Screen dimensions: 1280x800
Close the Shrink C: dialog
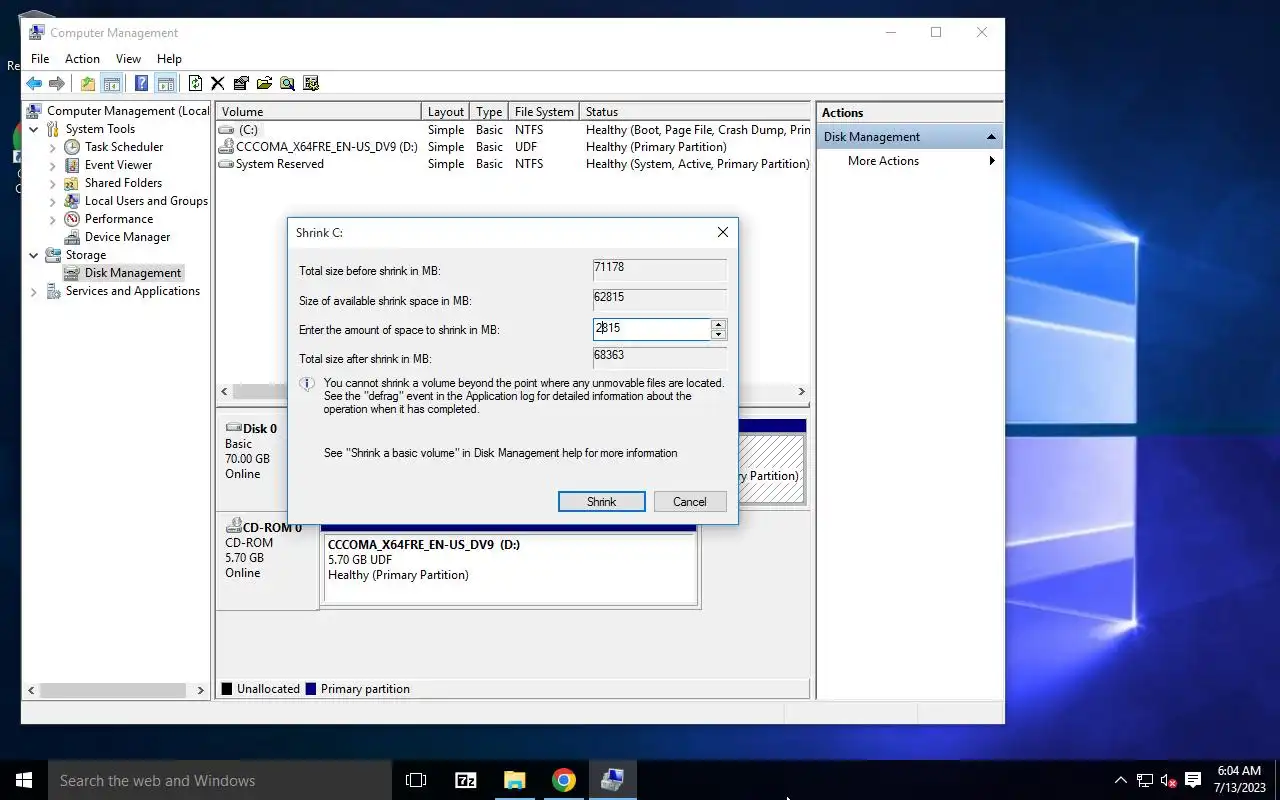pos(722,232)
